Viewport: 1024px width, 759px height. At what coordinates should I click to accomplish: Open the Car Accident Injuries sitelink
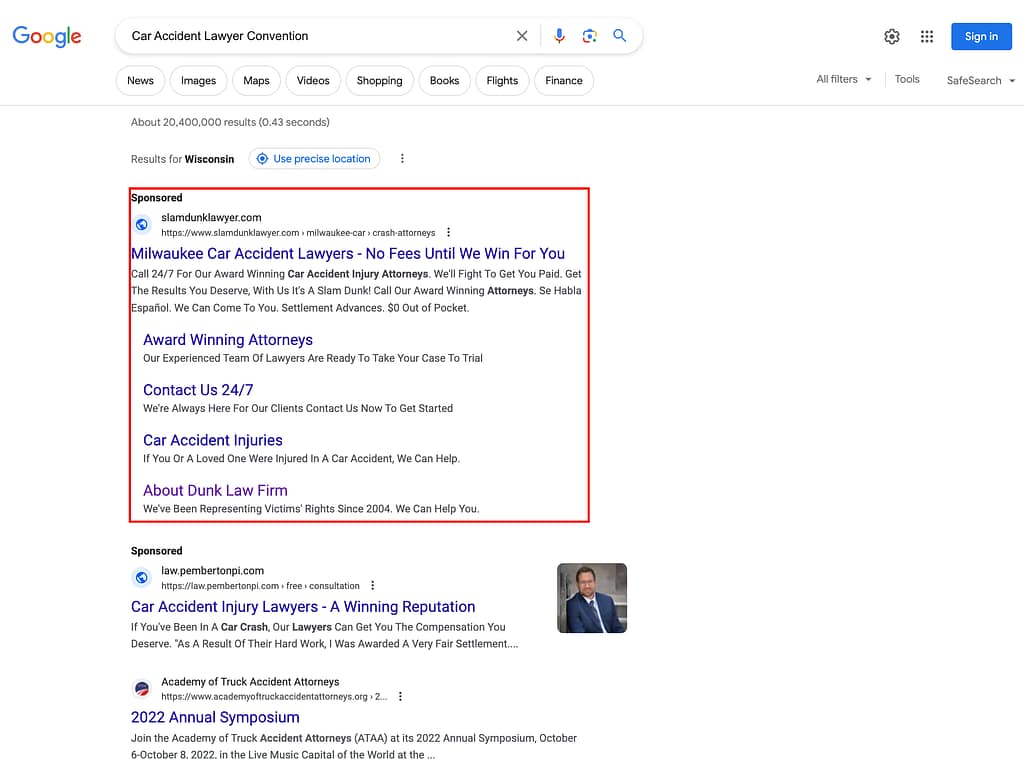coord(213,440)
